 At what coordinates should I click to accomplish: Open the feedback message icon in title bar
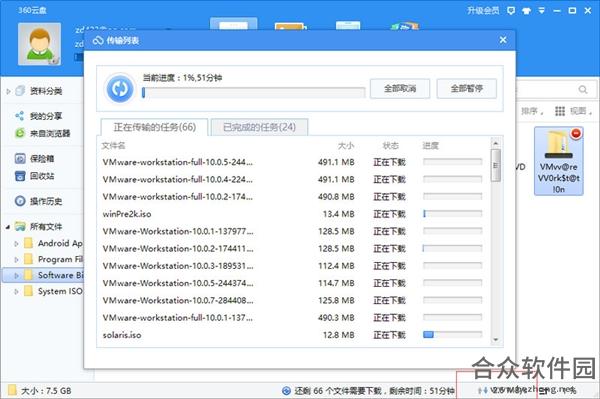click(x=511, y=11)
